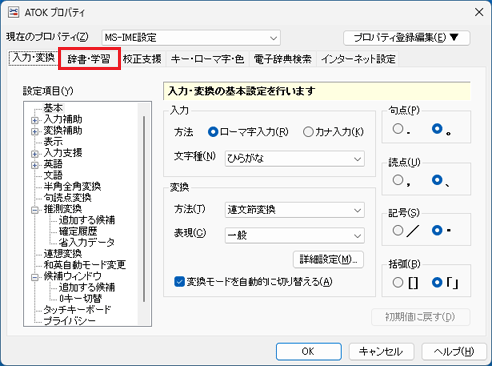Select the '・' option under 記号

[437, 230]
